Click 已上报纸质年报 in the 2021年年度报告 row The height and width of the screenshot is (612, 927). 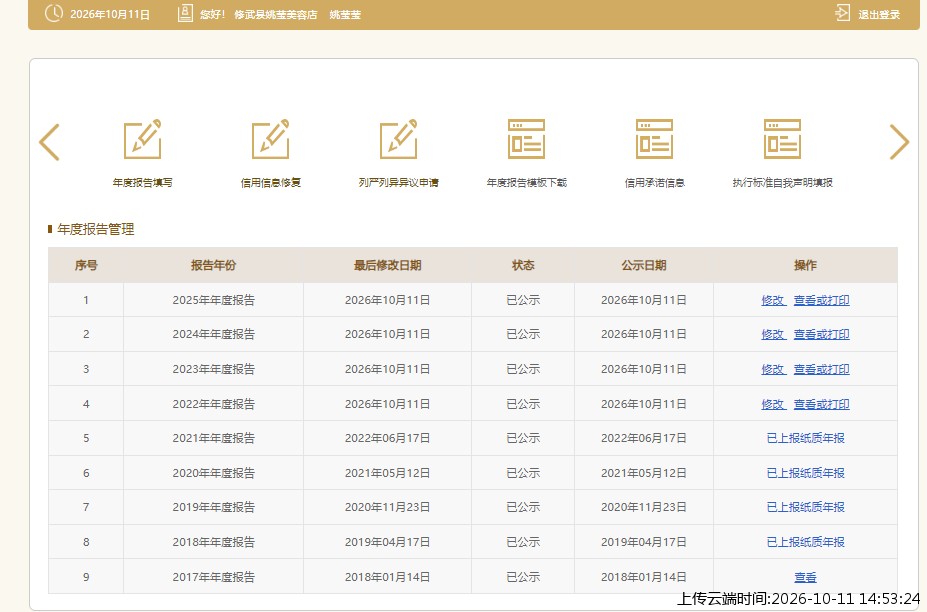[805, 438]
